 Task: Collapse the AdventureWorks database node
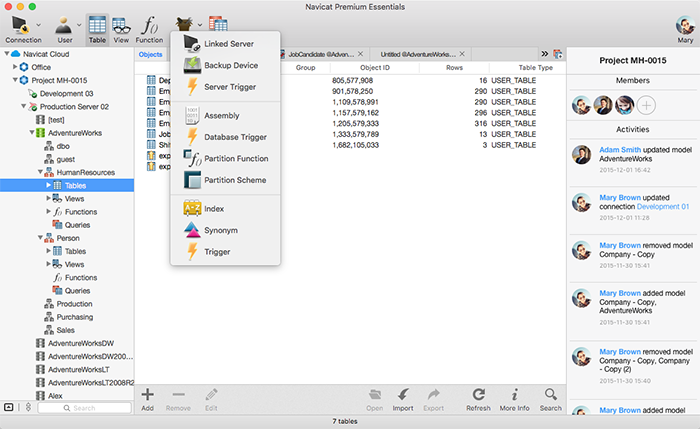click(x=32, y=133)
